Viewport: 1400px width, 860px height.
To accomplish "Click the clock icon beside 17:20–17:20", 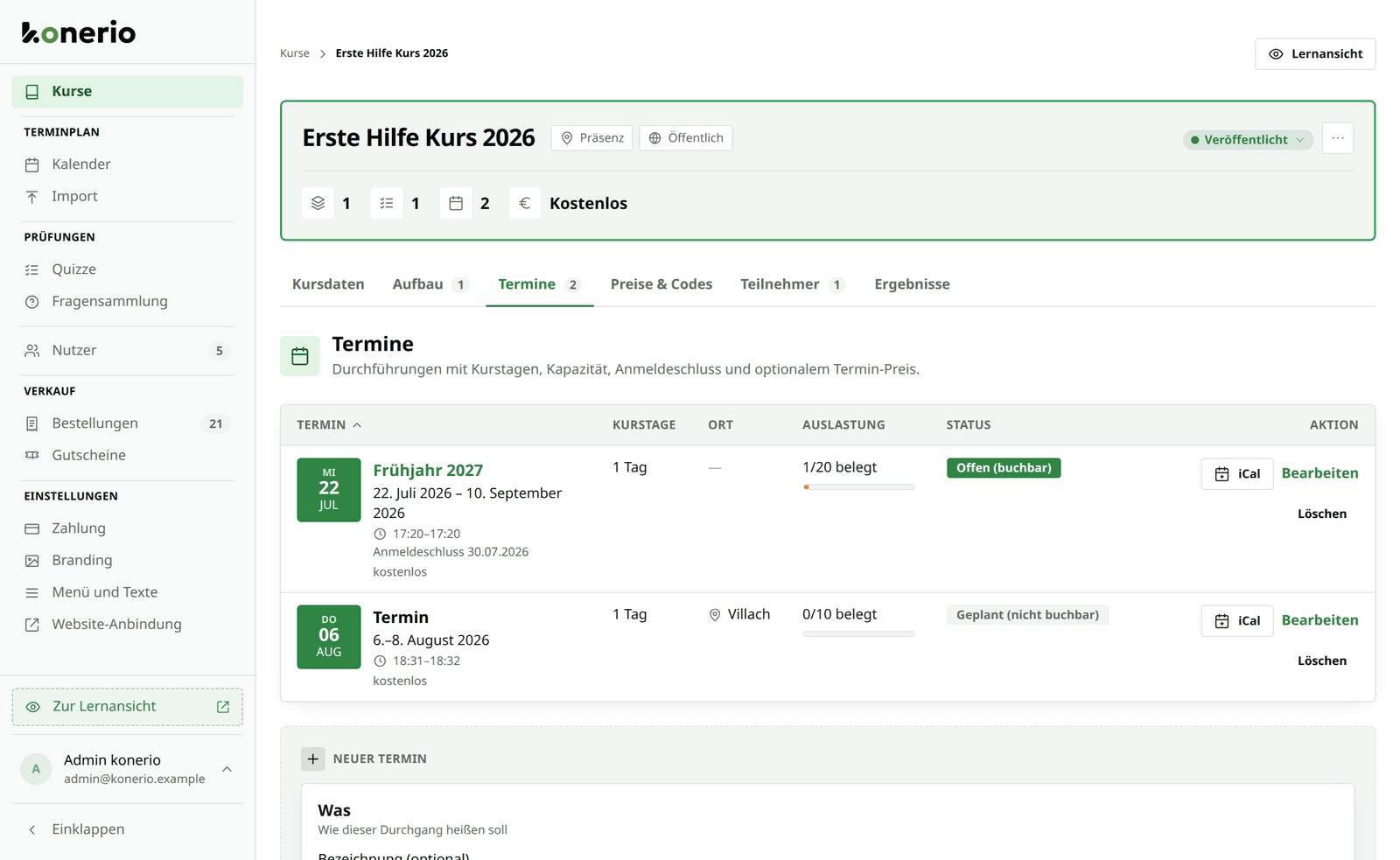I will (x=380, y=534).
